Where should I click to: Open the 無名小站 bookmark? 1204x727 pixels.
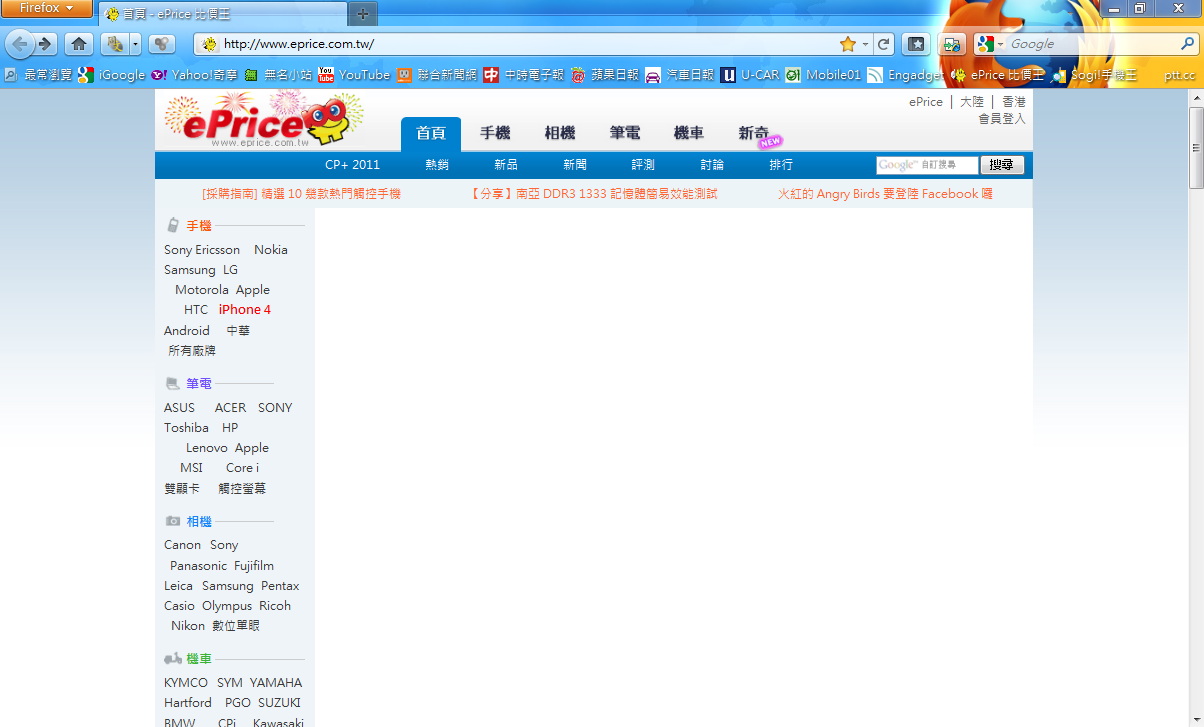[x=278, y=75]
